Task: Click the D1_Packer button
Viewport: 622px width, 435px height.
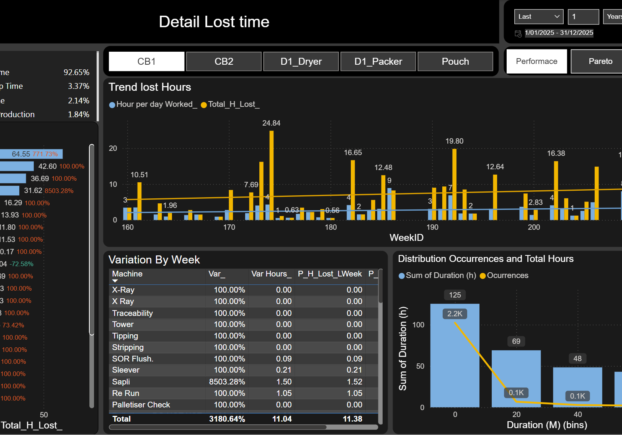Action: 378,61
